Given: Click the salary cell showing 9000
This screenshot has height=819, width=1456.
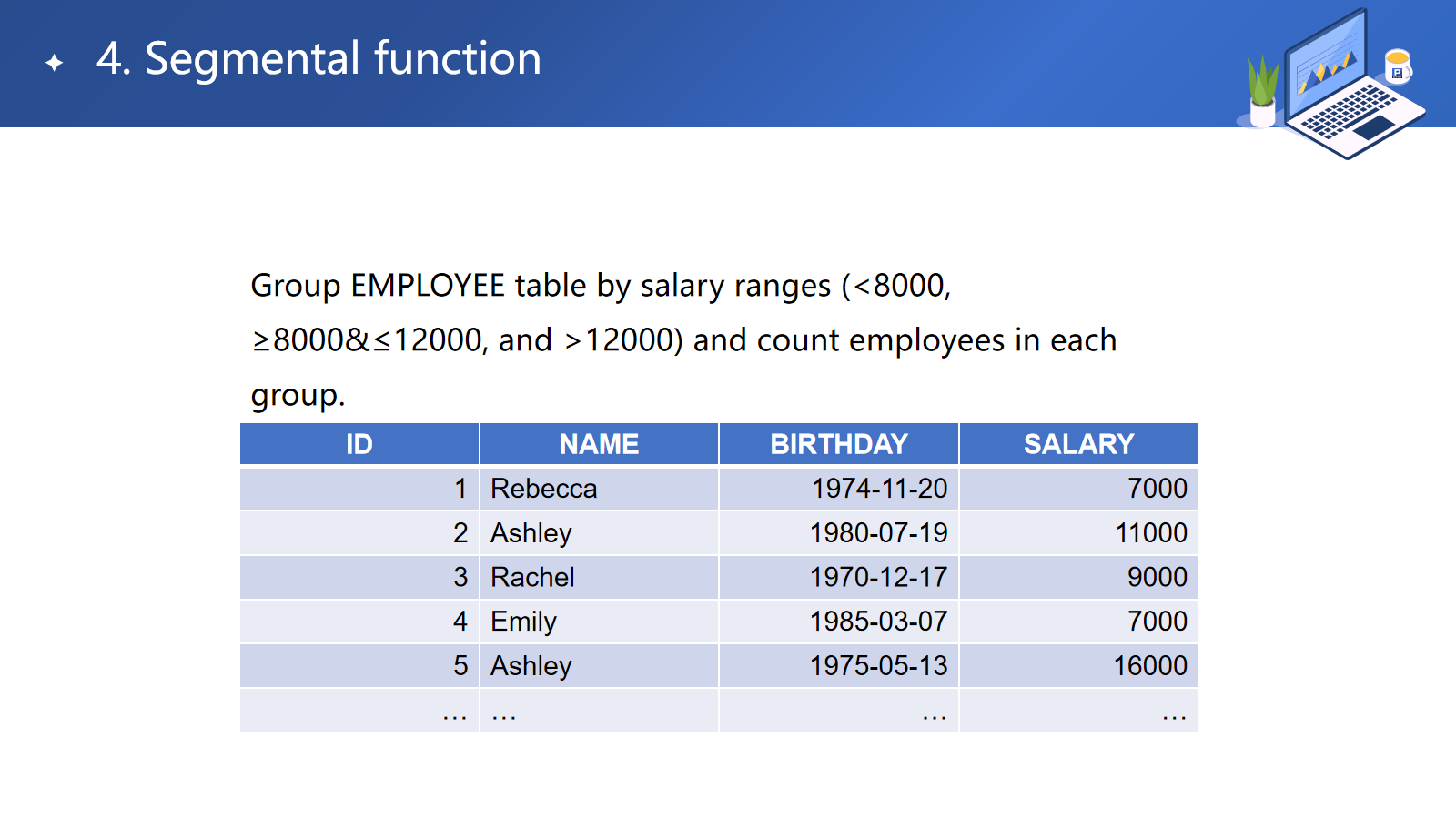Looking at the screenshot, I should pos(1157,577).
